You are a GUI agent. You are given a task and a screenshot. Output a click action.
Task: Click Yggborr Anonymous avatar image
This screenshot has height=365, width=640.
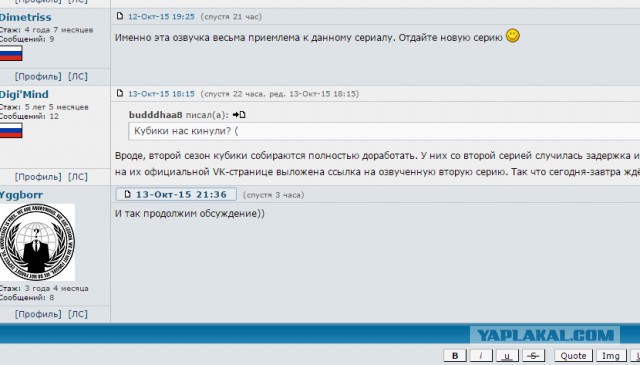click(x=37, y=242)
